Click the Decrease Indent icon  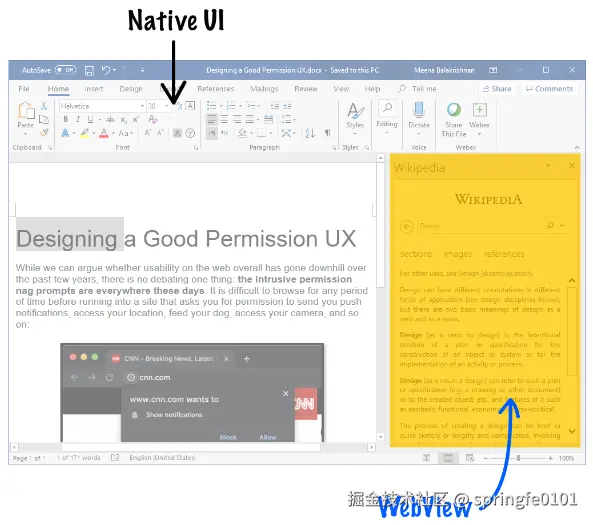[x=275, y=106]
